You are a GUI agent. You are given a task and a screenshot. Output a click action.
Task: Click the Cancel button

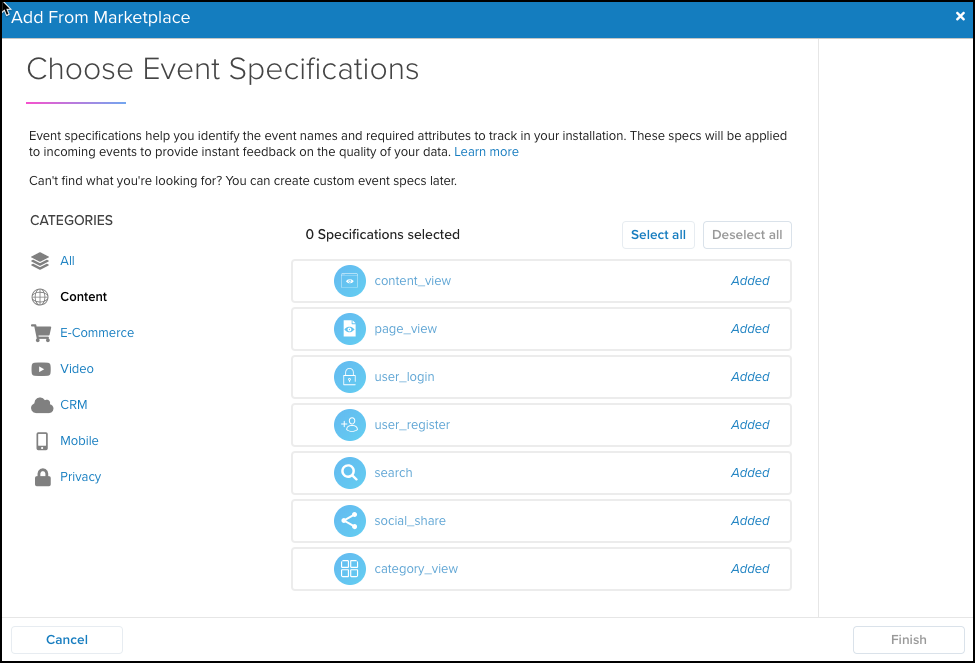point(67,640)
